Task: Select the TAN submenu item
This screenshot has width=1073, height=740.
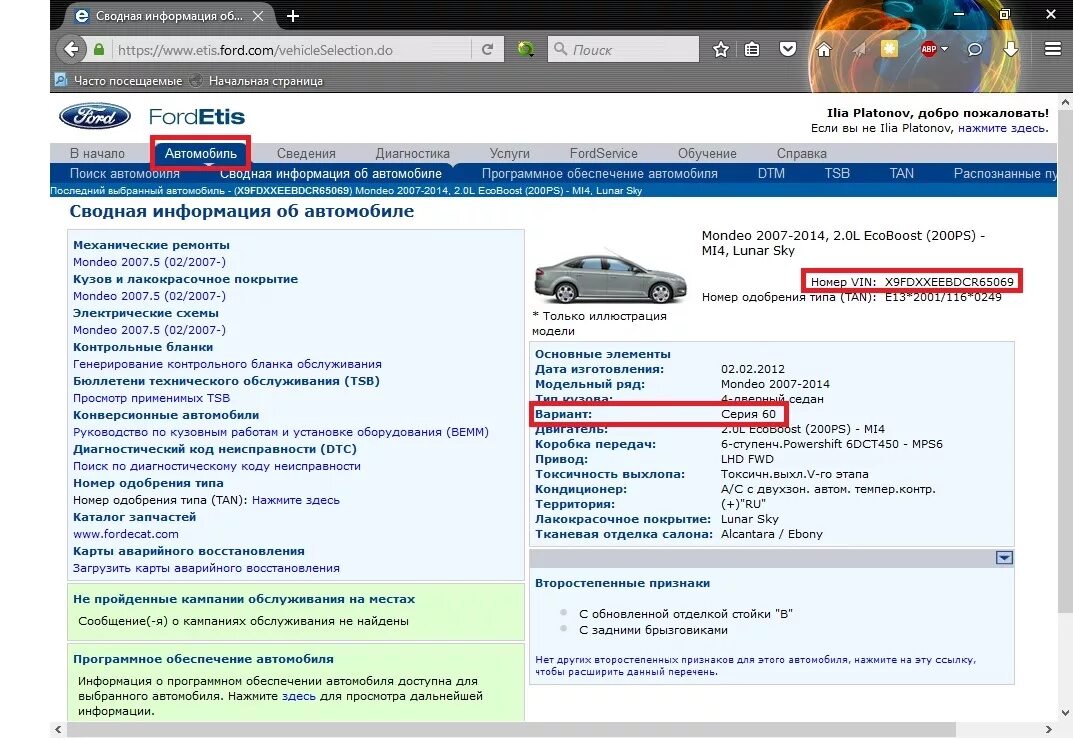Action: point(901,173)
